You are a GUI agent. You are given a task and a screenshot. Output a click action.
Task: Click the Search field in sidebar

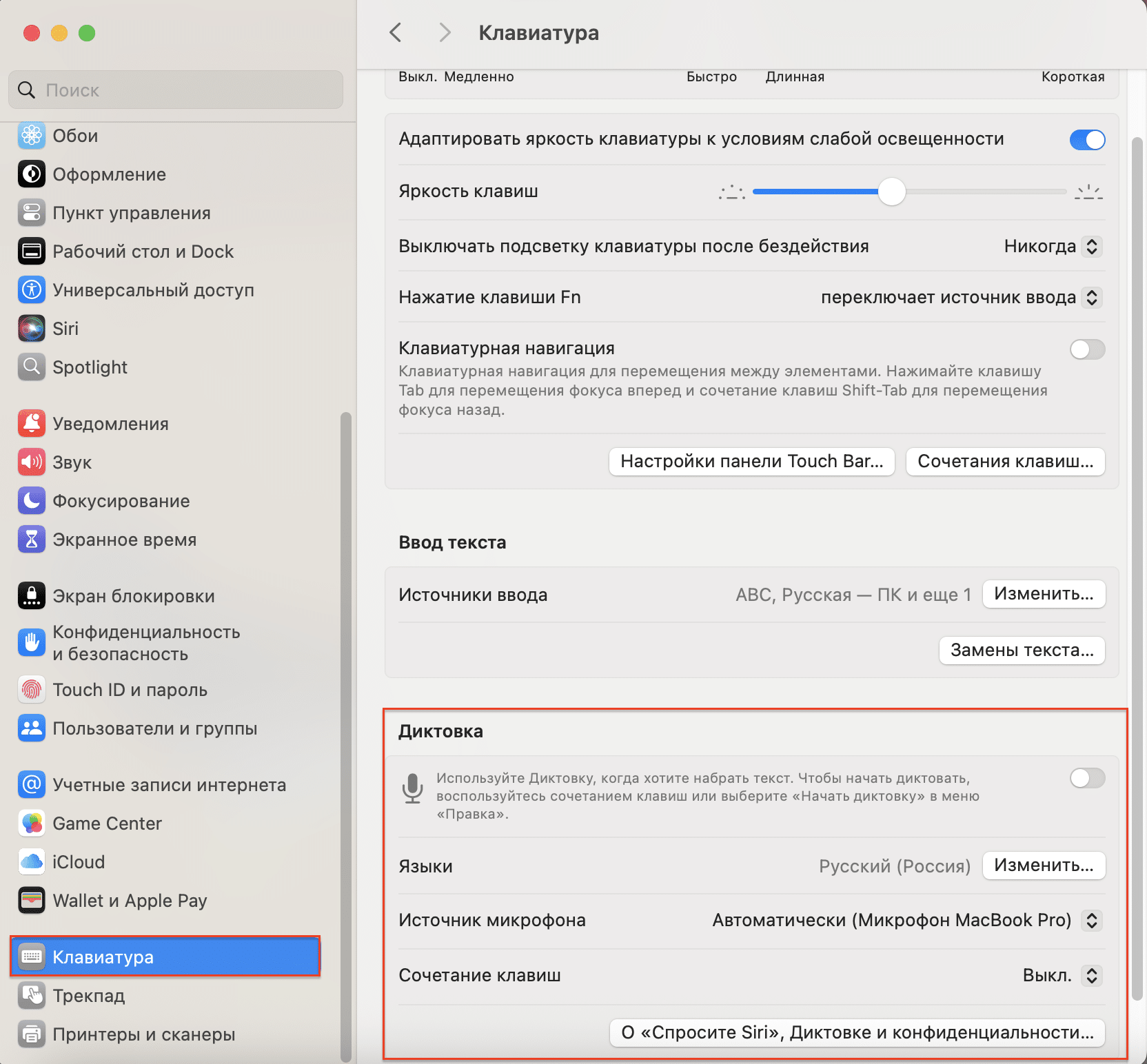(176, 90)
